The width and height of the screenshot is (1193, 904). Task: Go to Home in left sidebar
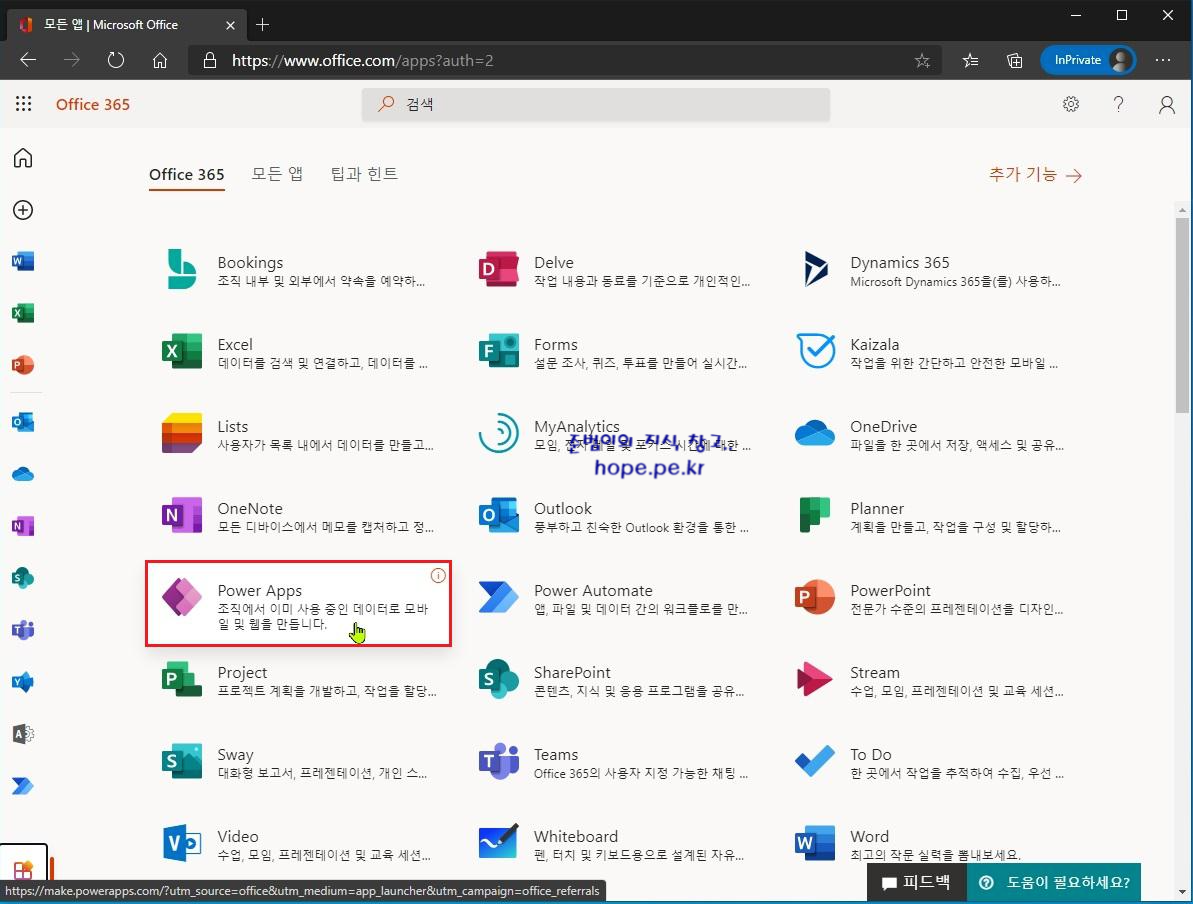(x=23, y=158)
